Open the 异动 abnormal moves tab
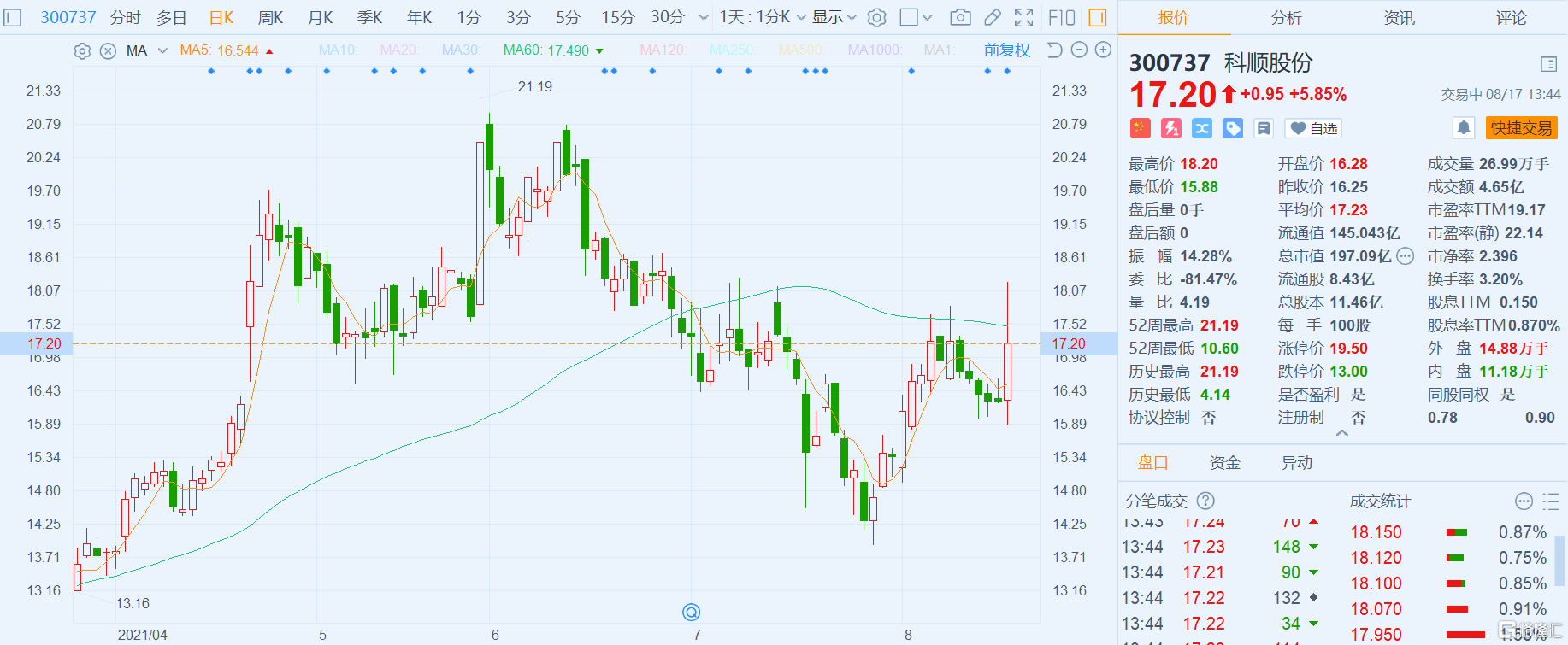 click(x=1297, y=463)
